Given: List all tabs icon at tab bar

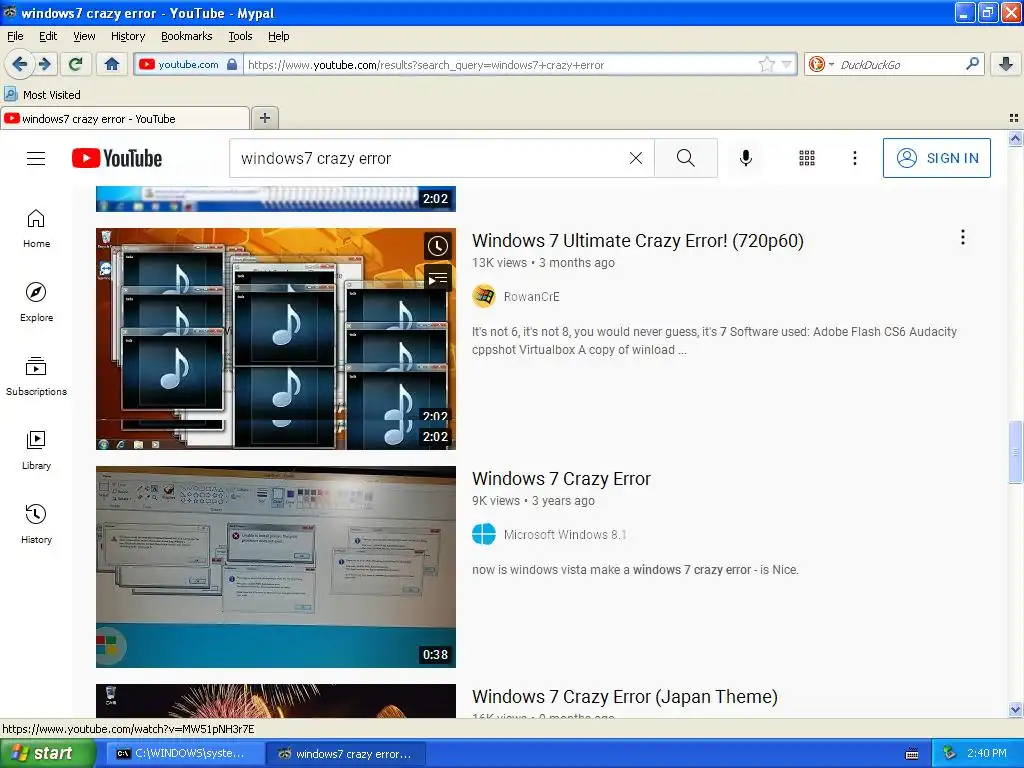Looking at the screenshot, I should 1014,118.
